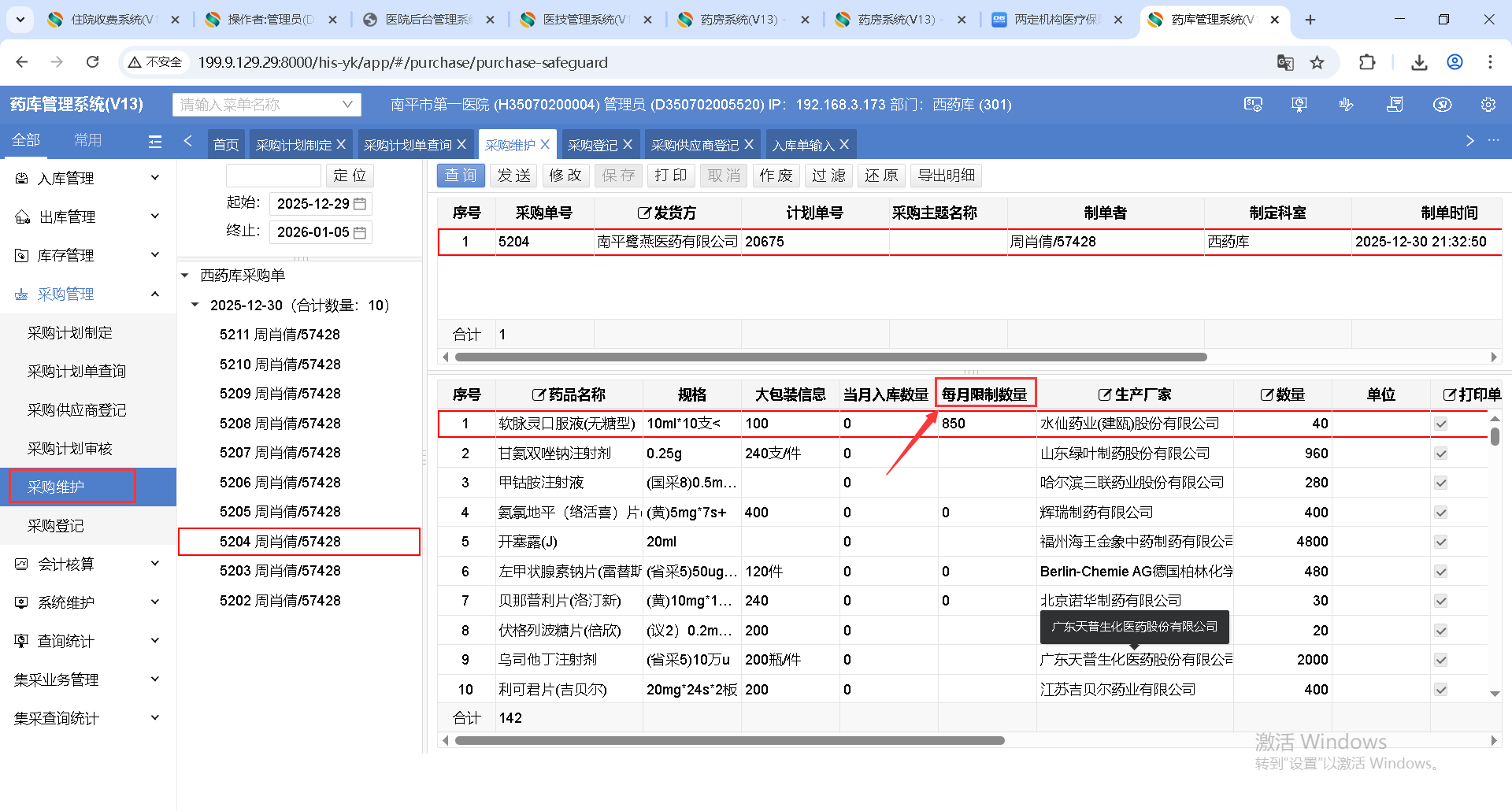Click the drug table horizontal scrollbar
This screenshot has width=1512, height=811.
[729, 740]
